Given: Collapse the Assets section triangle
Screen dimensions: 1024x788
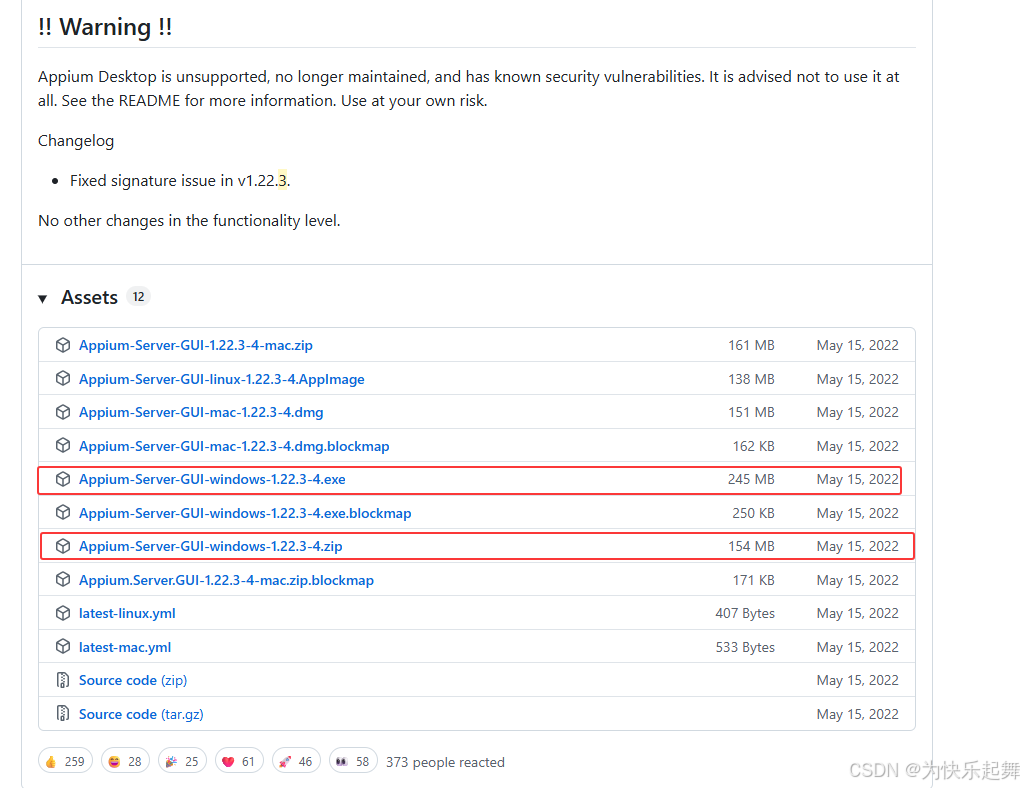Looking at the screenshot, I should [42, 299].
